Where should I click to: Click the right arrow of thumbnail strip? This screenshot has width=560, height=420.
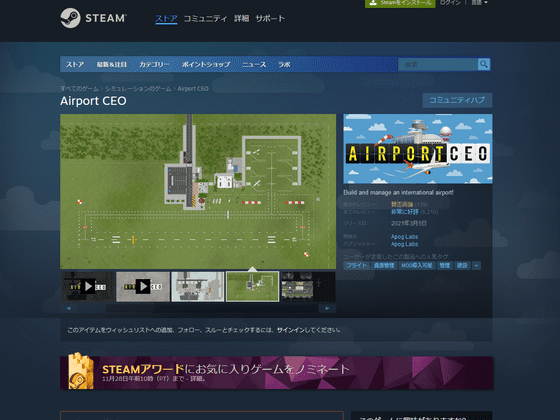pos(327,308)
